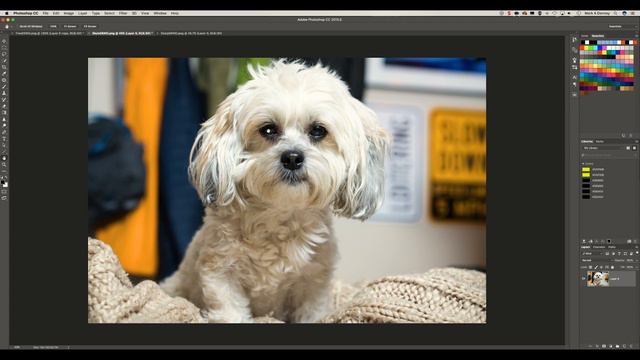Select the Crop tool
Viewport: 640px width, 360px height.
(x=4, y=67)
